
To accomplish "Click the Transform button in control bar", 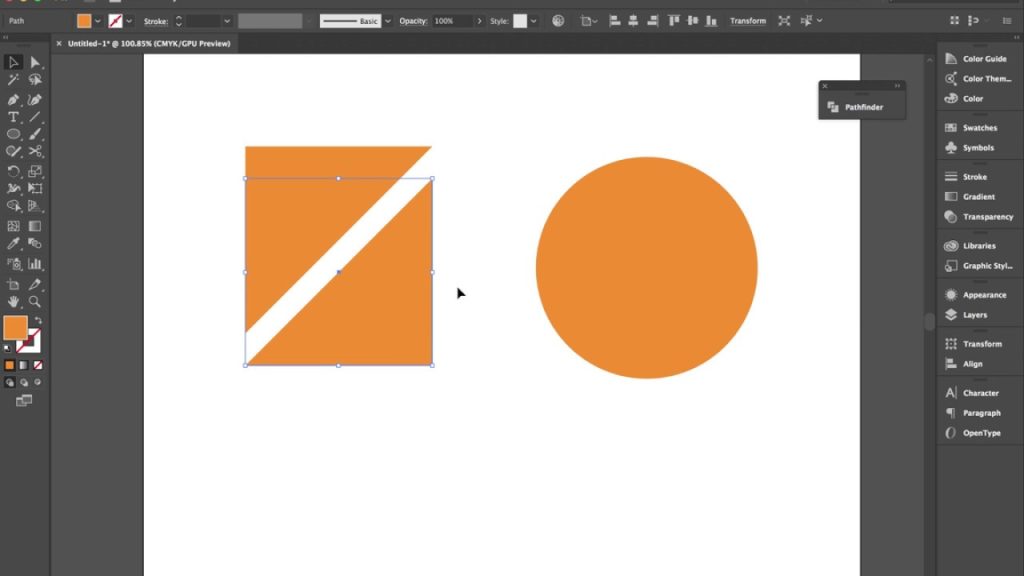I will [747, 20].
